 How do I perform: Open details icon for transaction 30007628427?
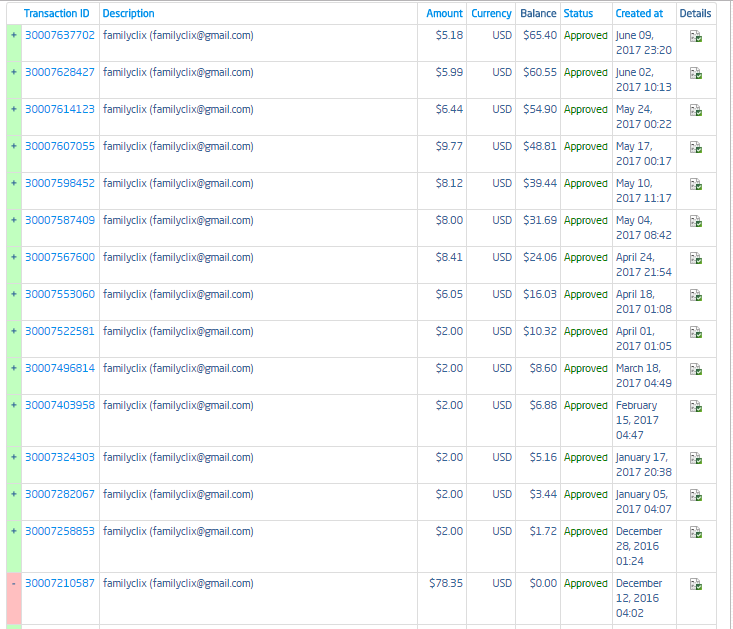point(696,73)
